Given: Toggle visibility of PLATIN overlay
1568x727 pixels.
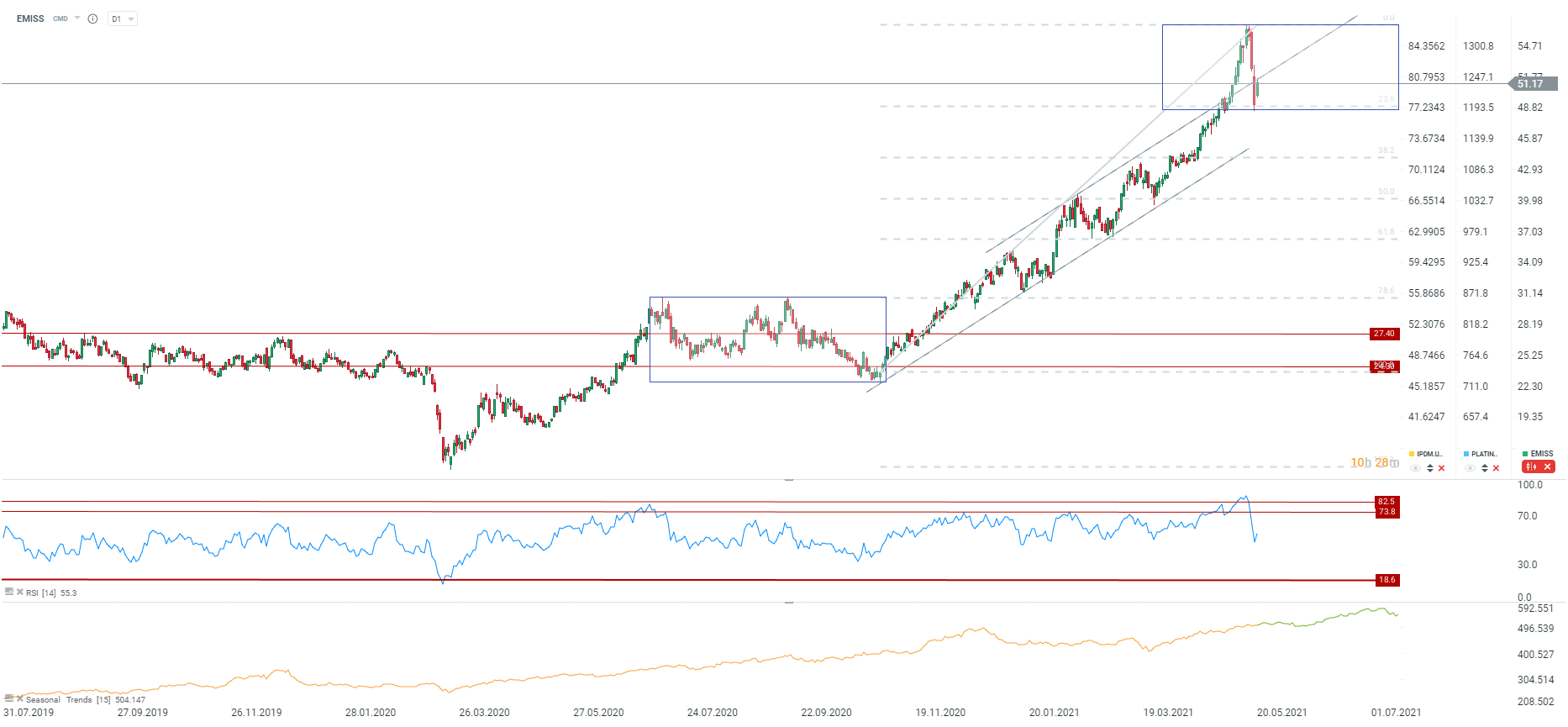Looking at the screenshot, I should (1470, 468).
